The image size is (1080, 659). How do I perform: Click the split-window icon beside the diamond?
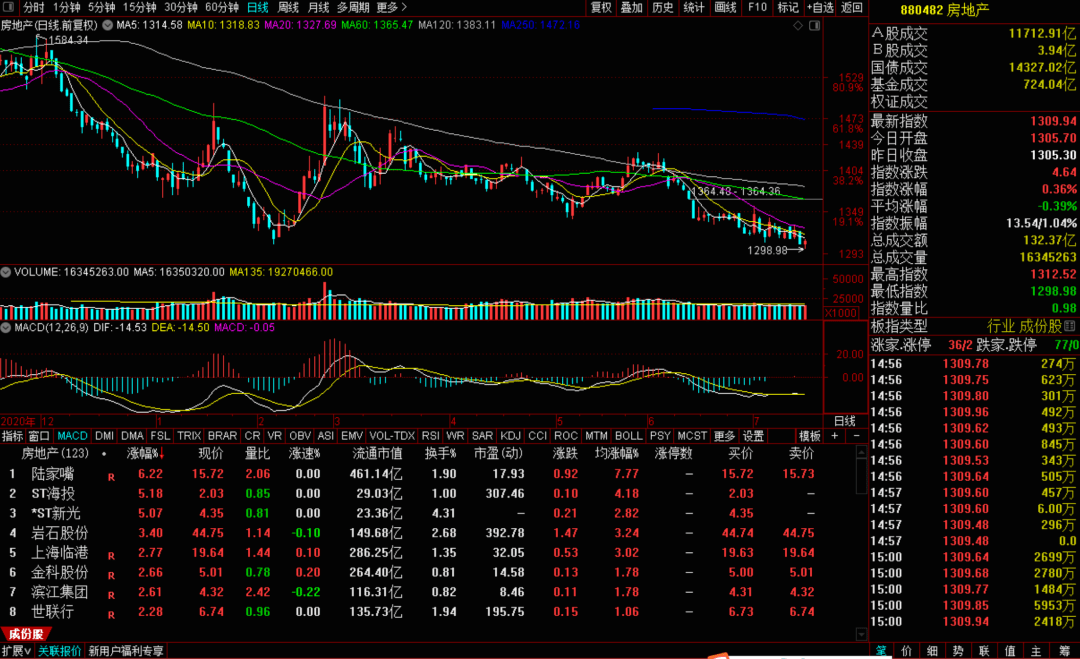point(814,25)
